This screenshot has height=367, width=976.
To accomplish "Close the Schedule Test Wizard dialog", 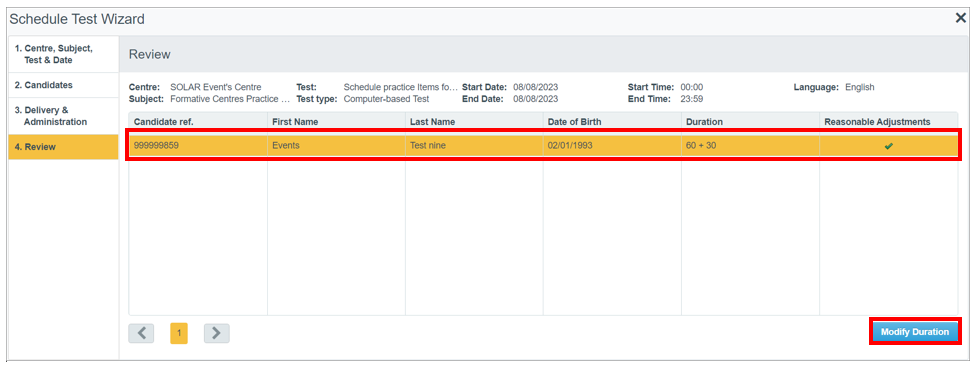I will coord(960,18).
